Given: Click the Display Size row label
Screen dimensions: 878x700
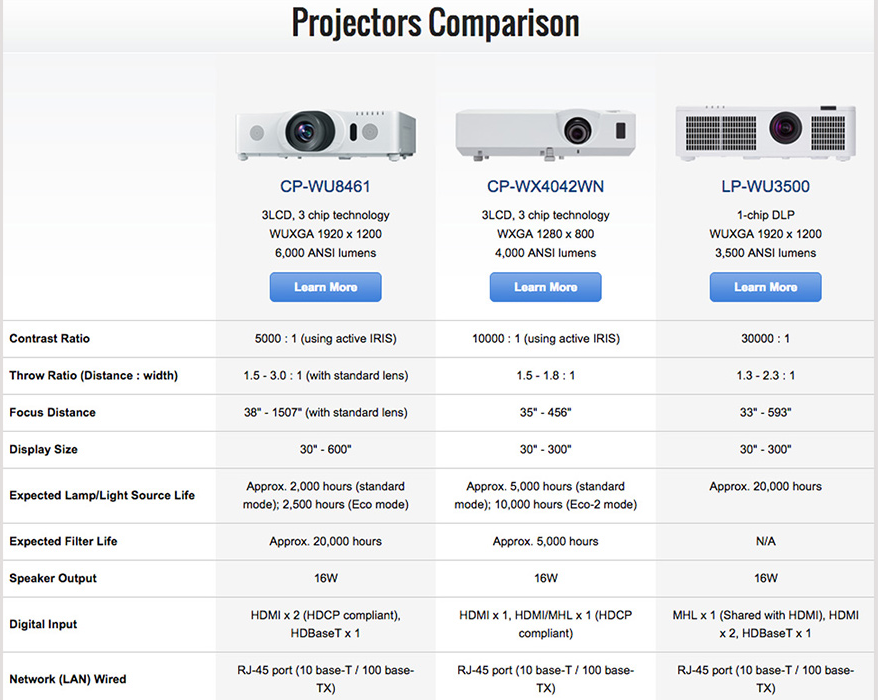Looking at the screenshot, I should (x=43, y=449).
